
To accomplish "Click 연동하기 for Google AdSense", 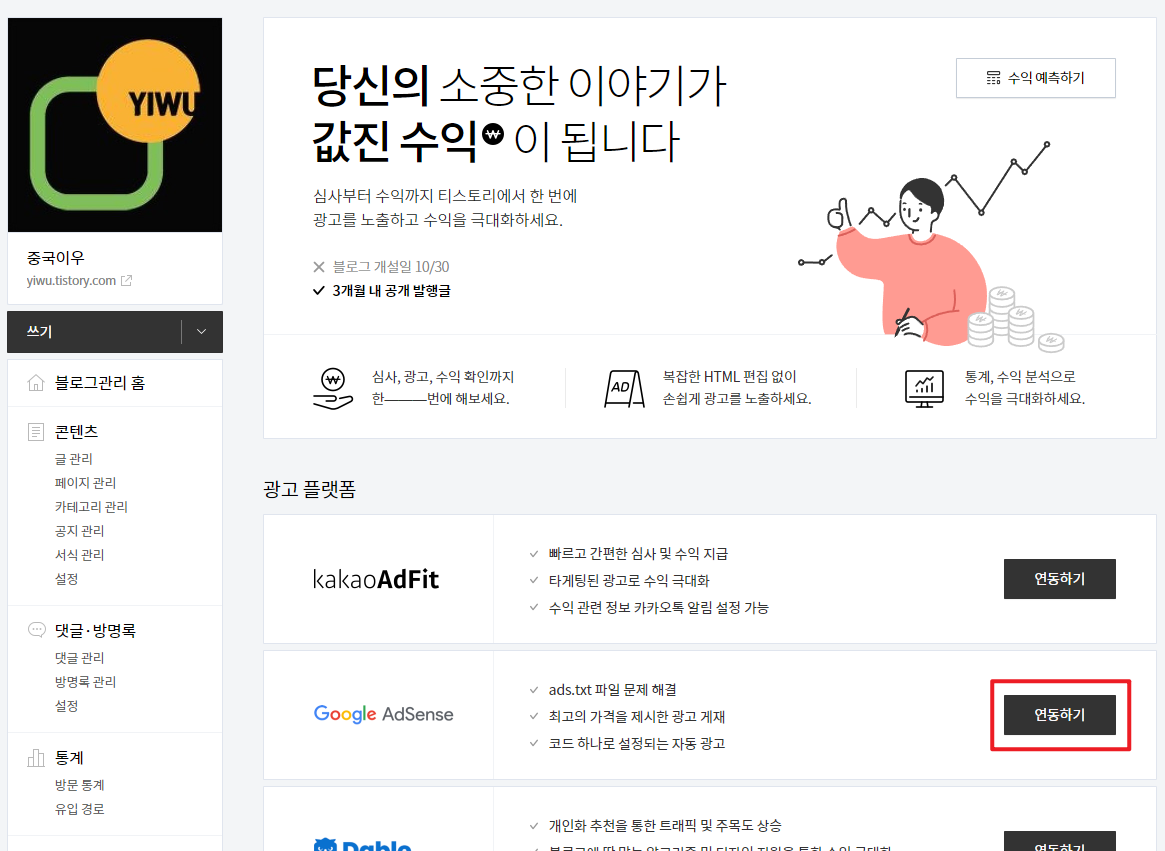I will pyautogui.click(x=1059, y=715).
